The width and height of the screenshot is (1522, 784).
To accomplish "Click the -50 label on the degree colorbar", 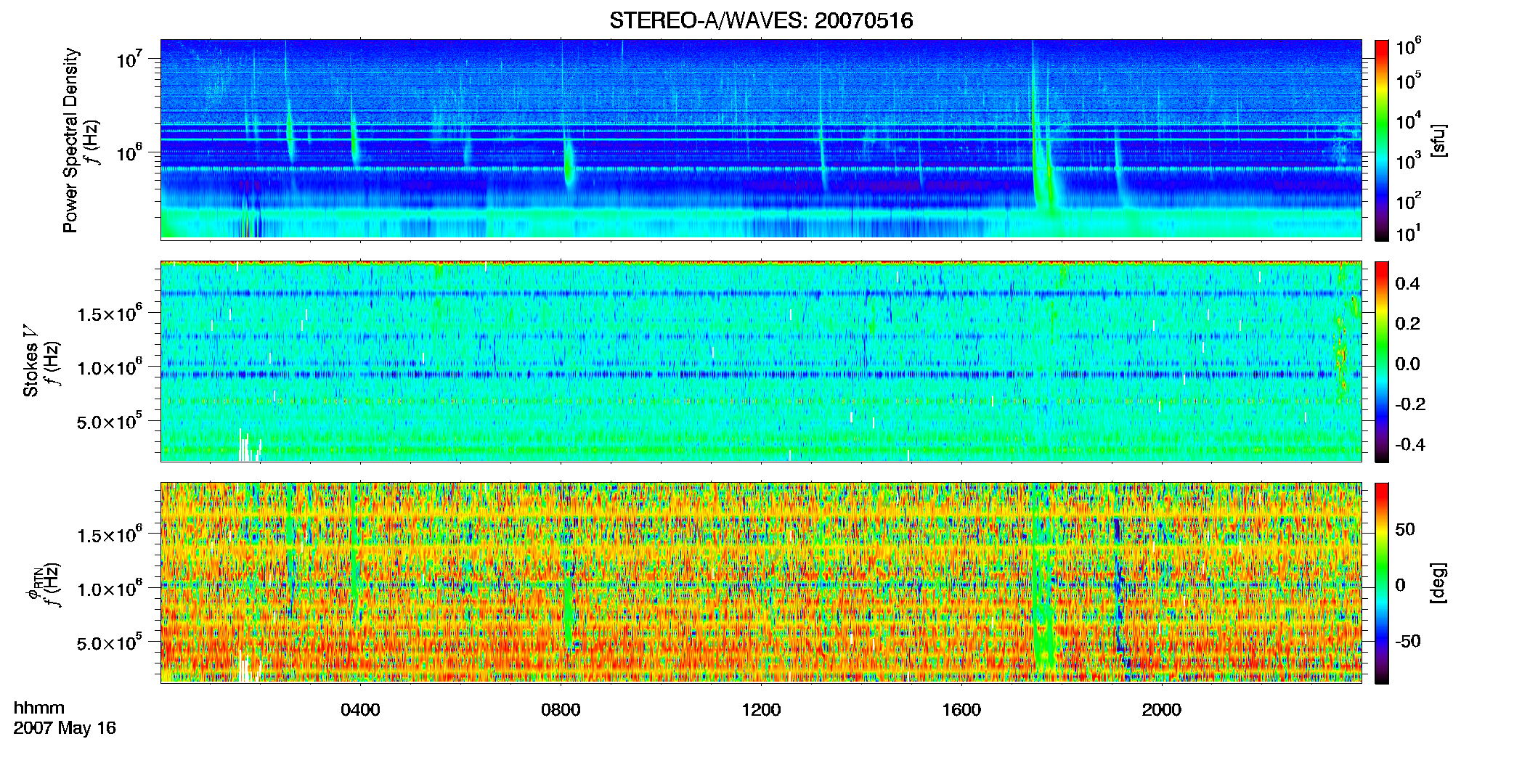I will pyautogui.click(x=1408, y=641).
